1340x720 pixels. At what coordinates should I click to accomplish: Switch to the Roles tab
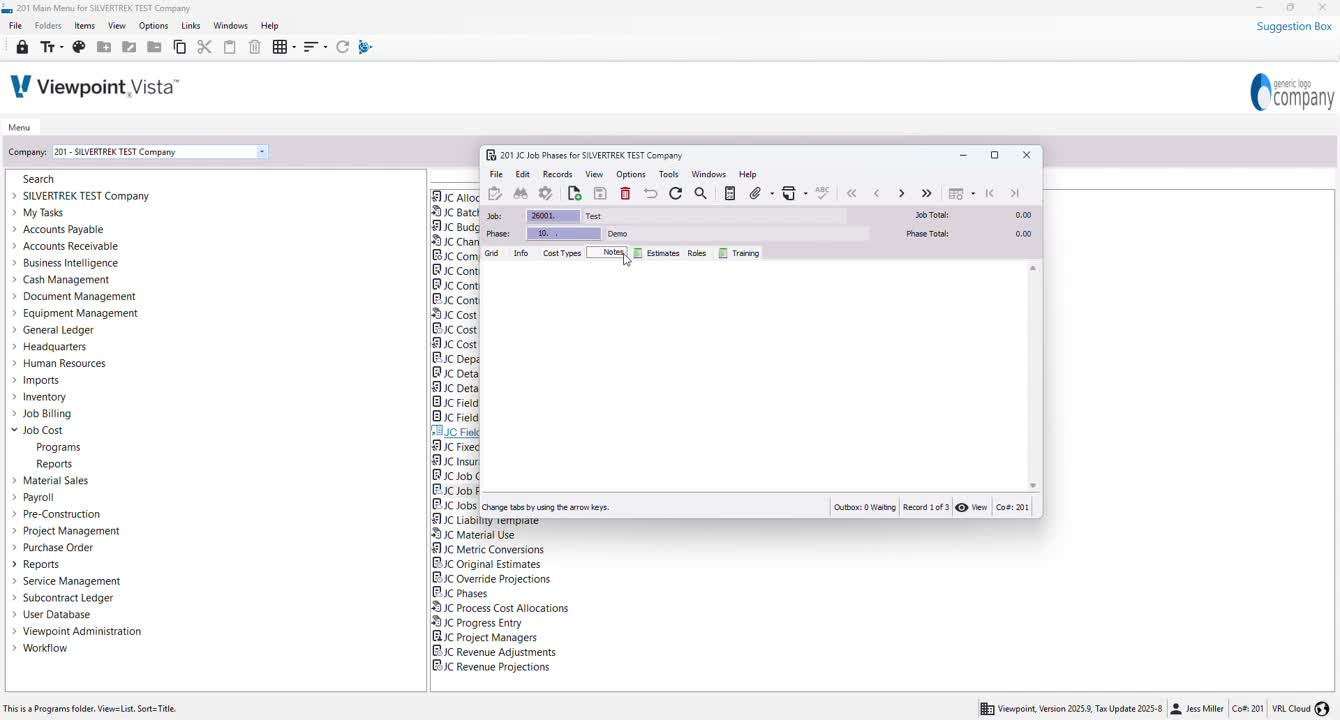click(x=697, y=253)
